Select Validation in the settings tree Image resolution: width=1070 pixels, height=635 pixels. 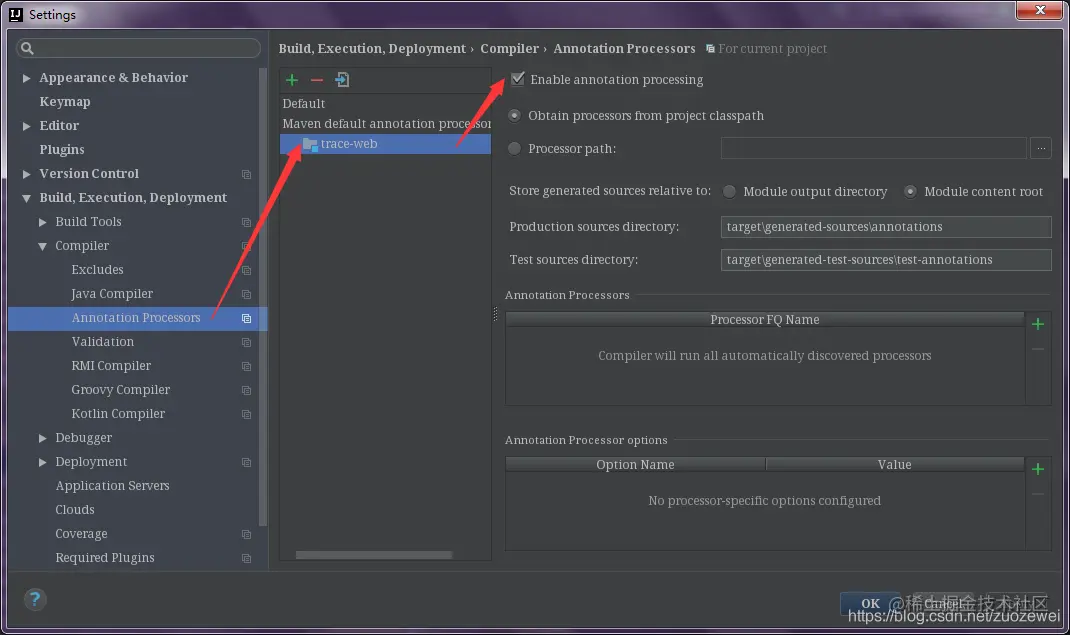[103, 342]
